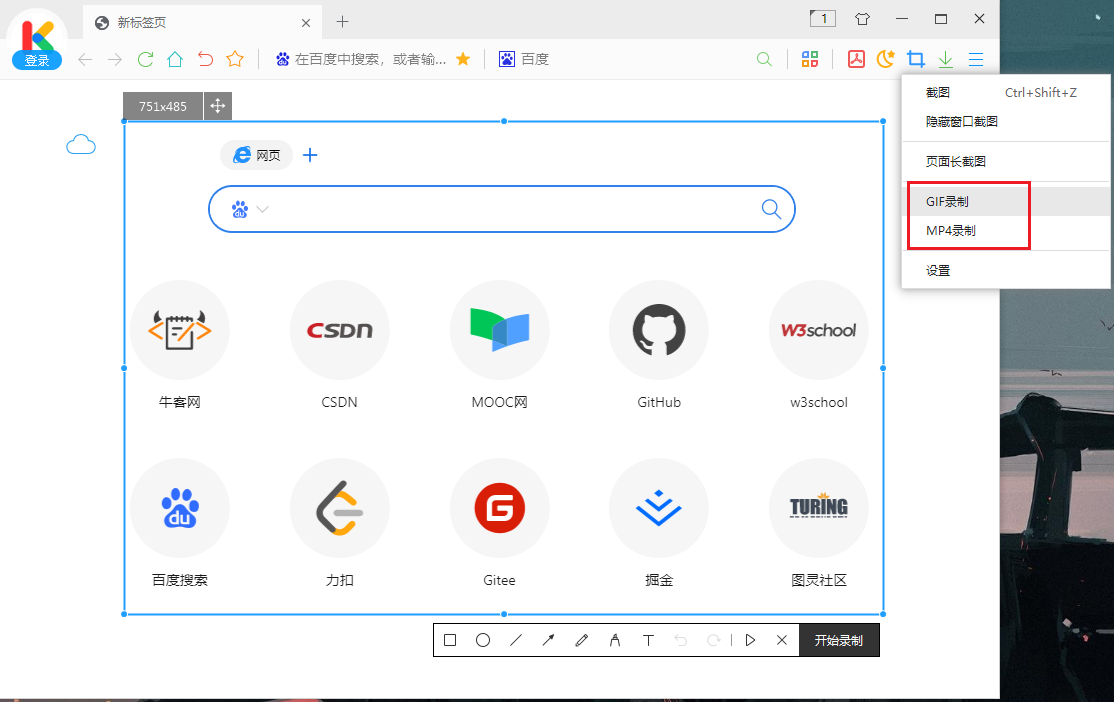Viewport: 1114px width, 702px height.
Task: Select the text annotation tool
Action: click(x=648, y=640)
